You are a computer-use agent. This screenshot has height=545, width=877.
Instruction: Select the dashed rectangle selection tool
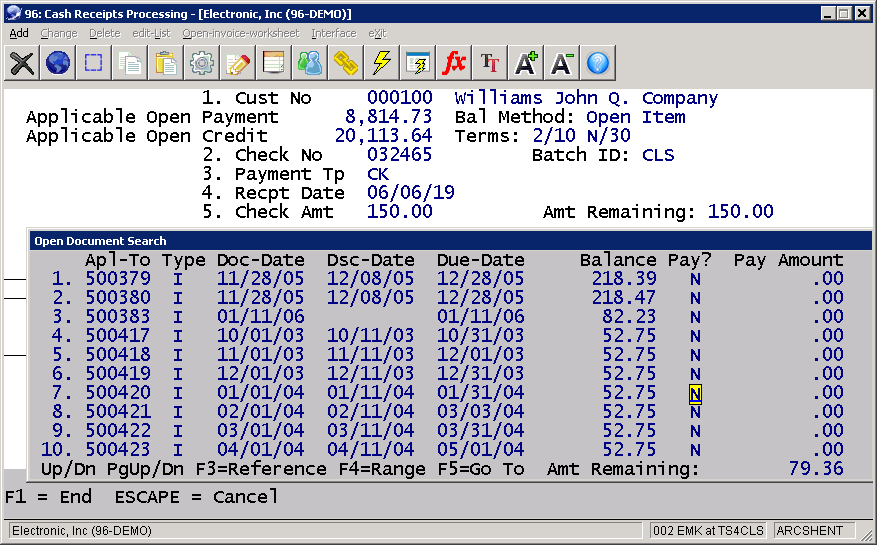point(93,63)
